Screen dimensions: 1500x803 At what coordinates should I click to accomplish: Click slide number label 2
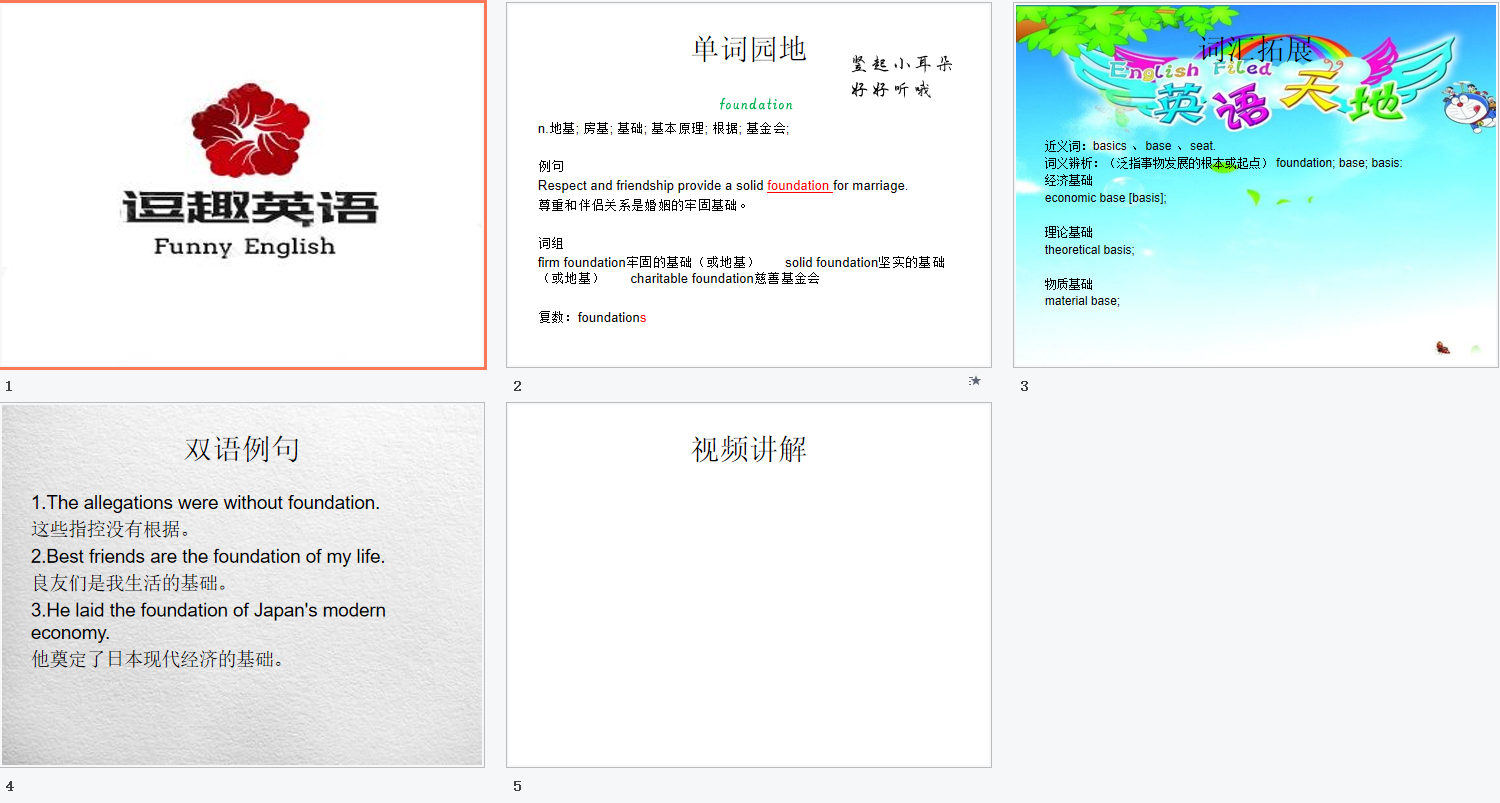517,386
